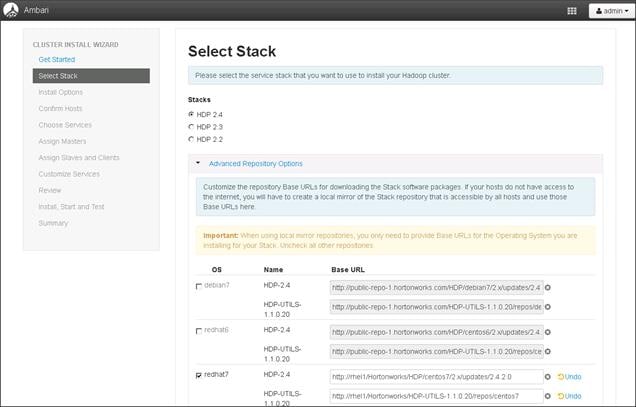This screenshot has width=636, height=407.
Task: Open the Customize Services wizard step
Action: tap(69, 174)
